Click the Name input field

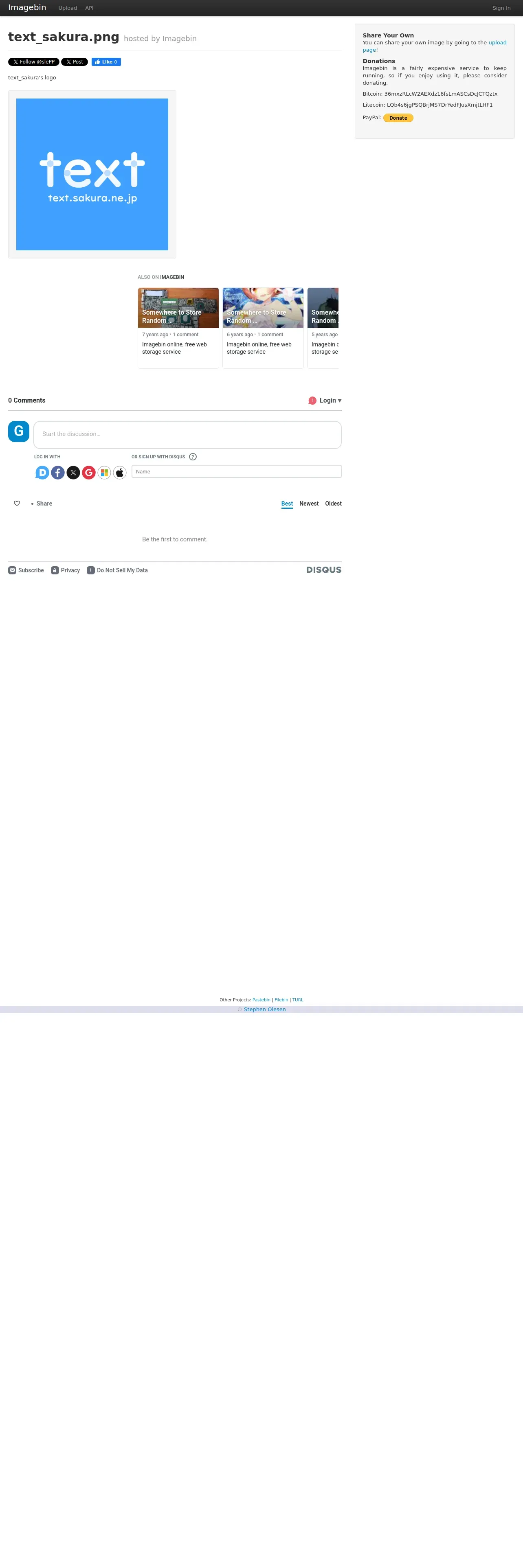click(236, 472)
